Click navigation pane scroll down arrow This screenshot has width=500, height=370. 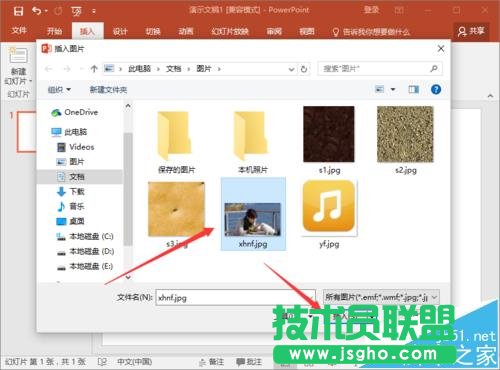[x=128, y=277]
